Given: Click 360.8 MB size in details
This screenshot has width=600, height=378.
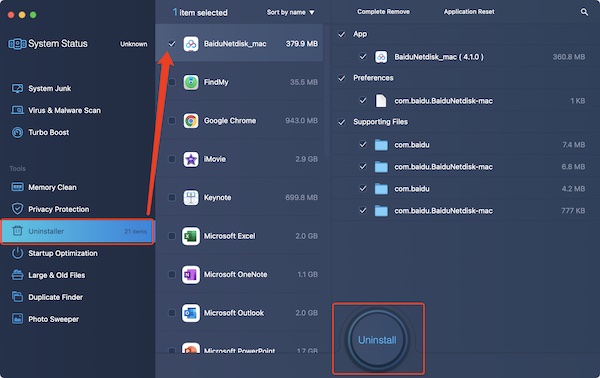Looking at the screenshot, I should (x=569, y=57).
